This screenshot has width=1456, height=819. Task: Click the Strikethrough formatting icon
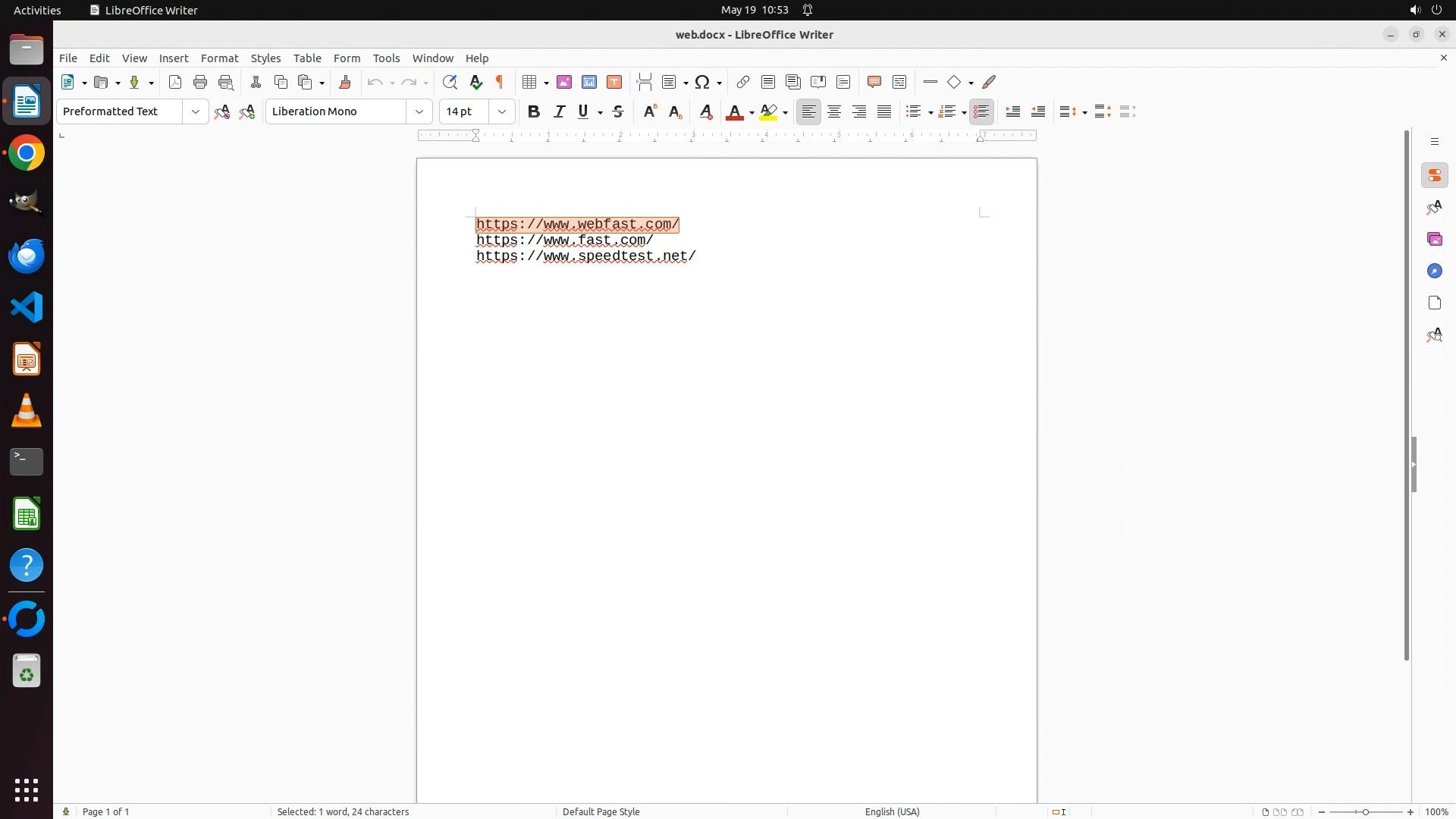tap(618, 112)
